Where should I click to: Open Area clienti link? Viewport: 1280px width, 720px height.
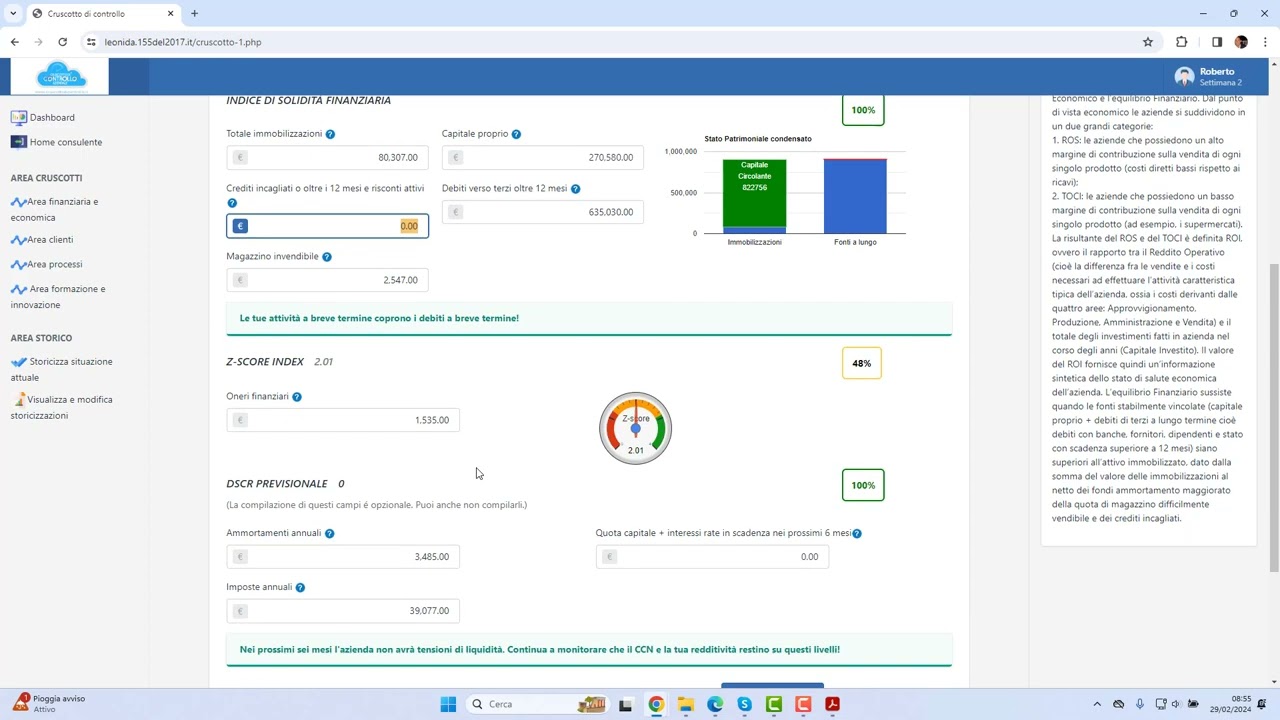tap(49, 240)
